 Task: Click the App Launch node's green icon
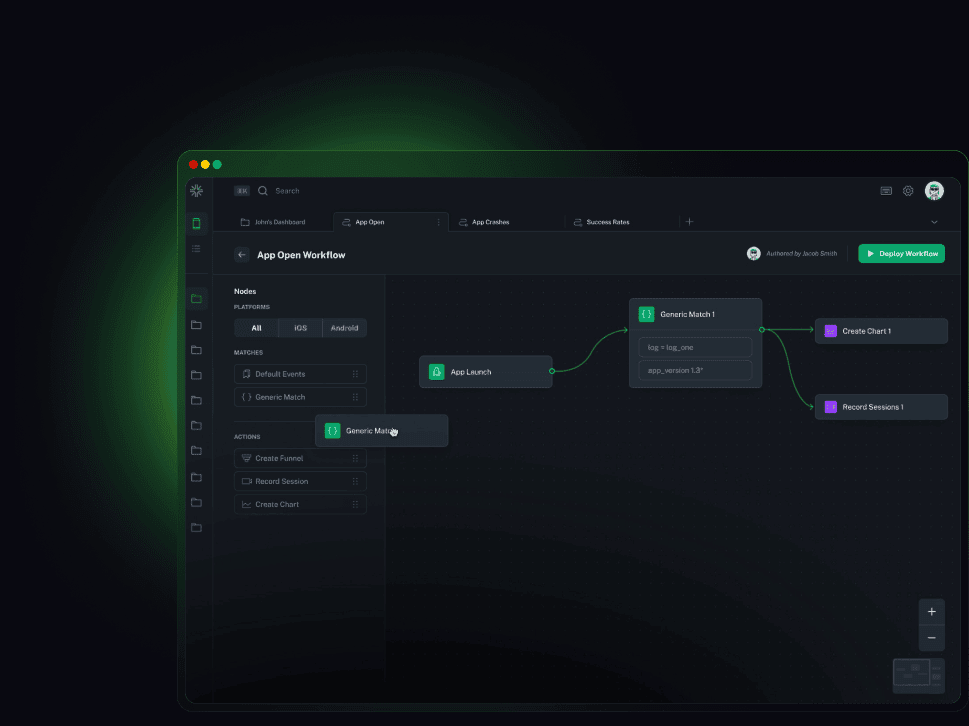tap(436, 372)
